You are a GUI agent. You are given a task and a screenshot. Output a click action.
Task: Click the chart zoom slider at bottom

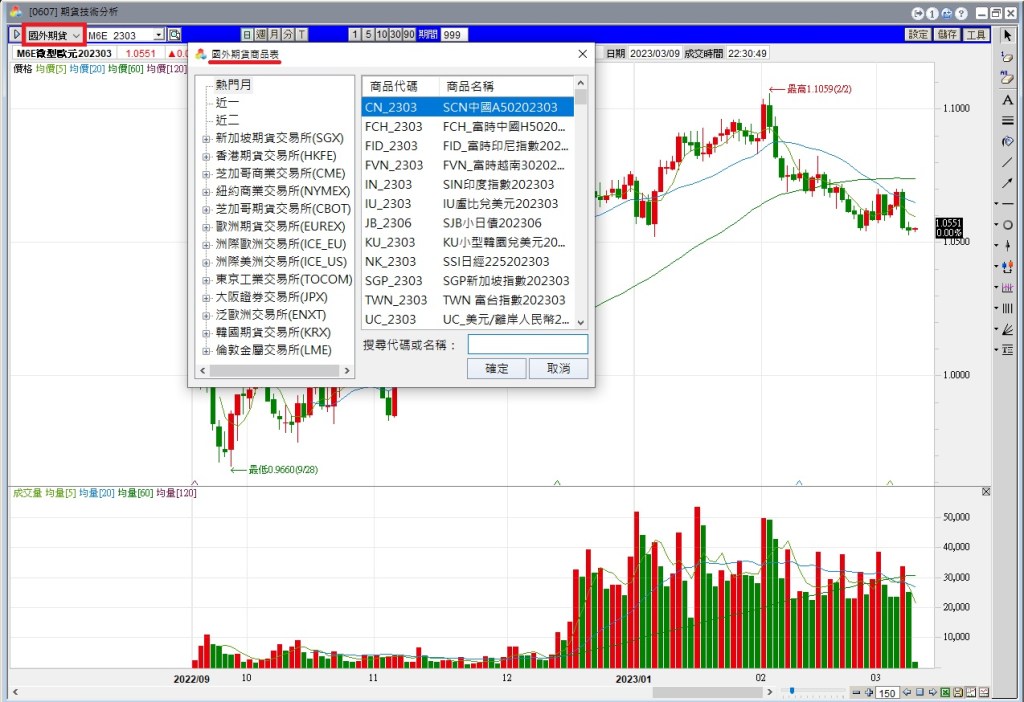click(791, 691)
